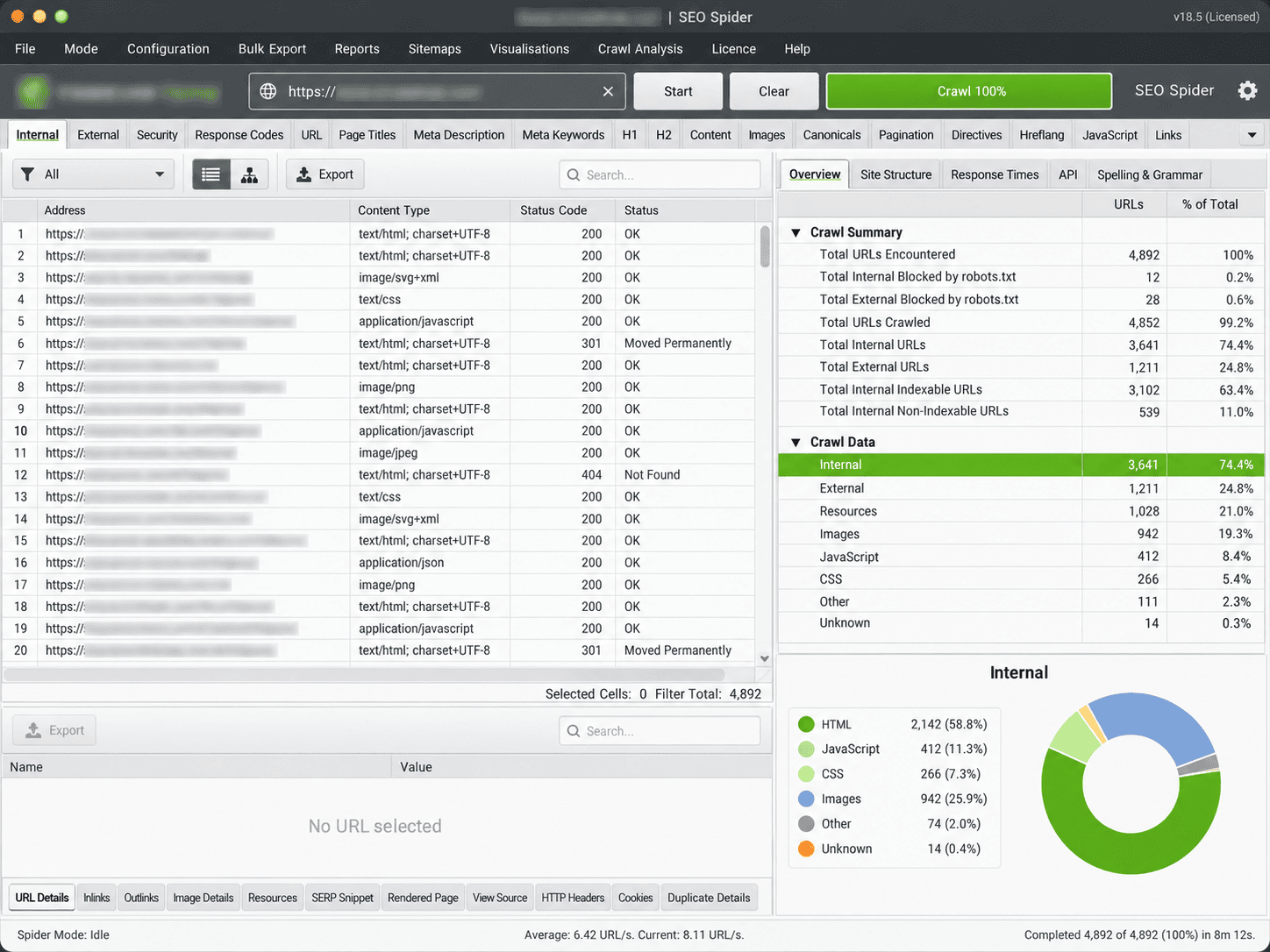
Task: Switch to the Response Codes tab
Action: point(239,135)
